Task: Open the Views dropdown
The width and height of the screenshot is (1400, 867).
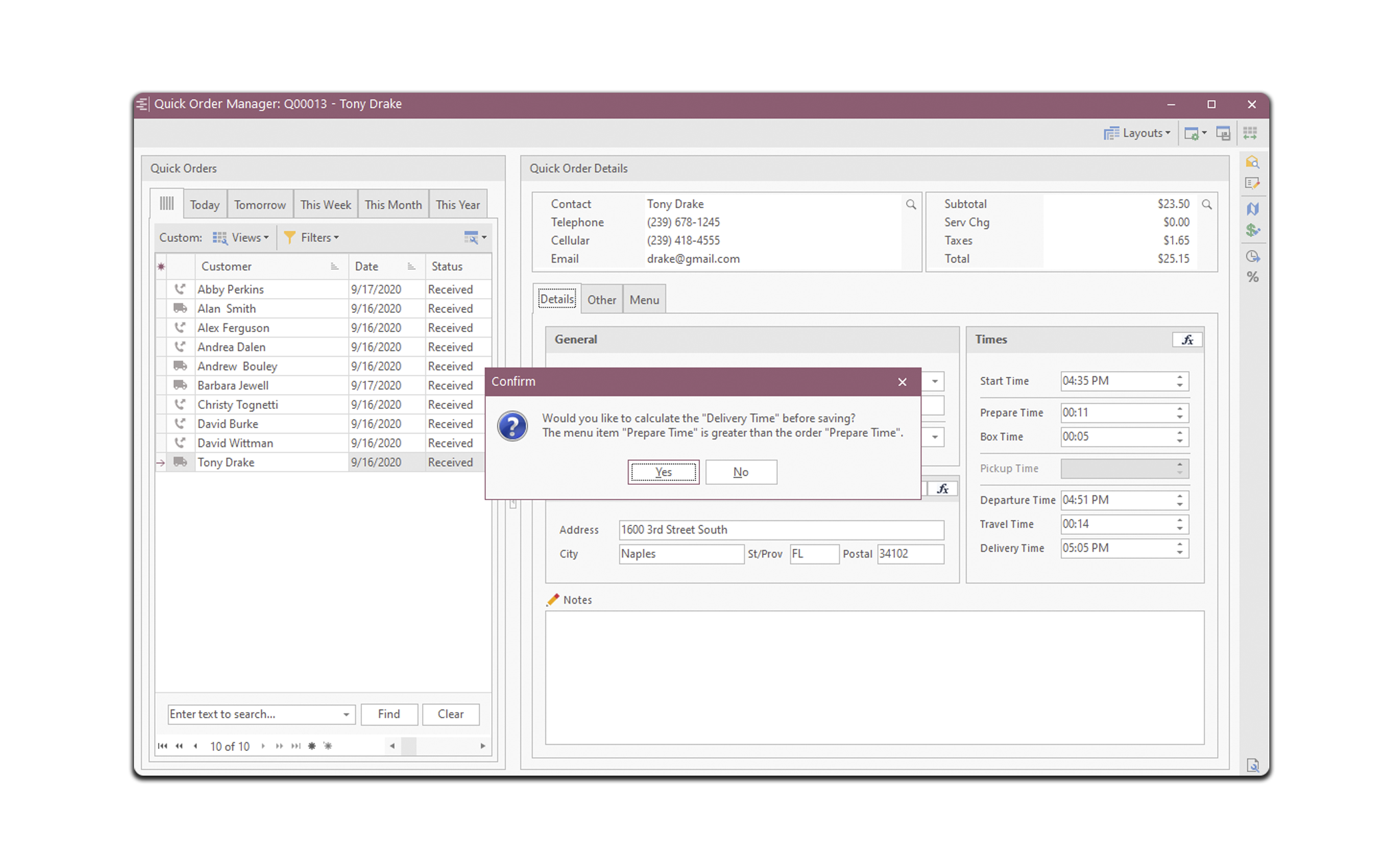Action: point(241,237)
